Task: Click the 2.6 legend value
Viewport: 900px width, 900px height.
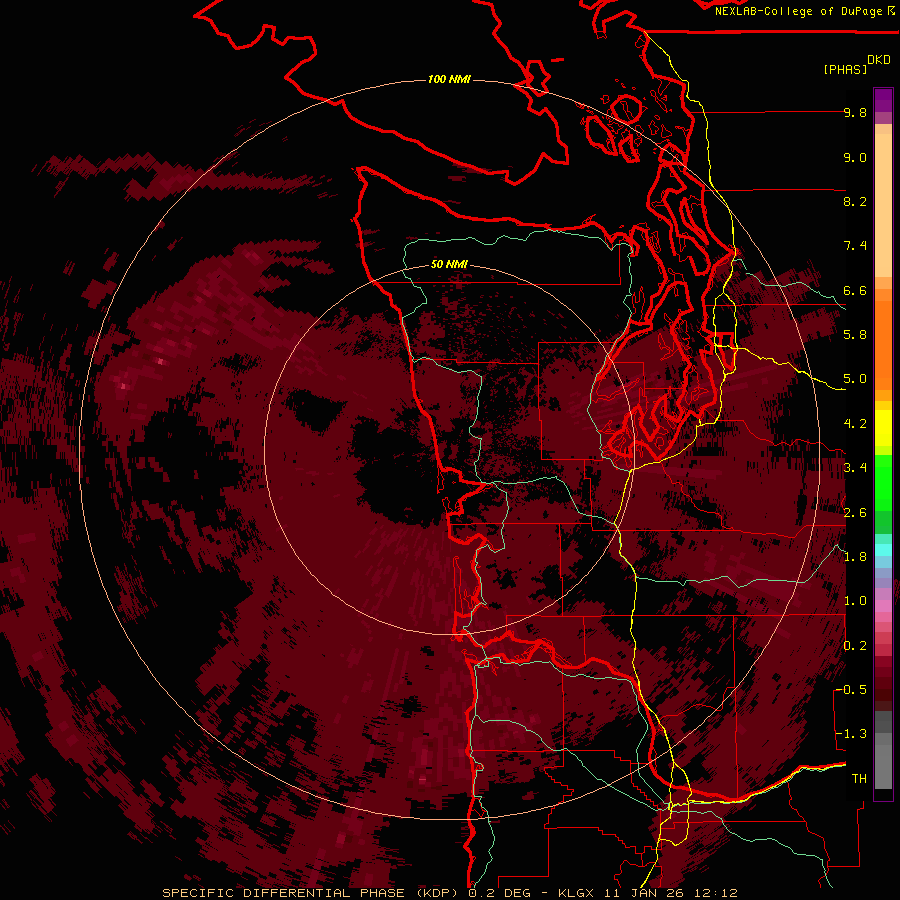Action: click(855, 513)
